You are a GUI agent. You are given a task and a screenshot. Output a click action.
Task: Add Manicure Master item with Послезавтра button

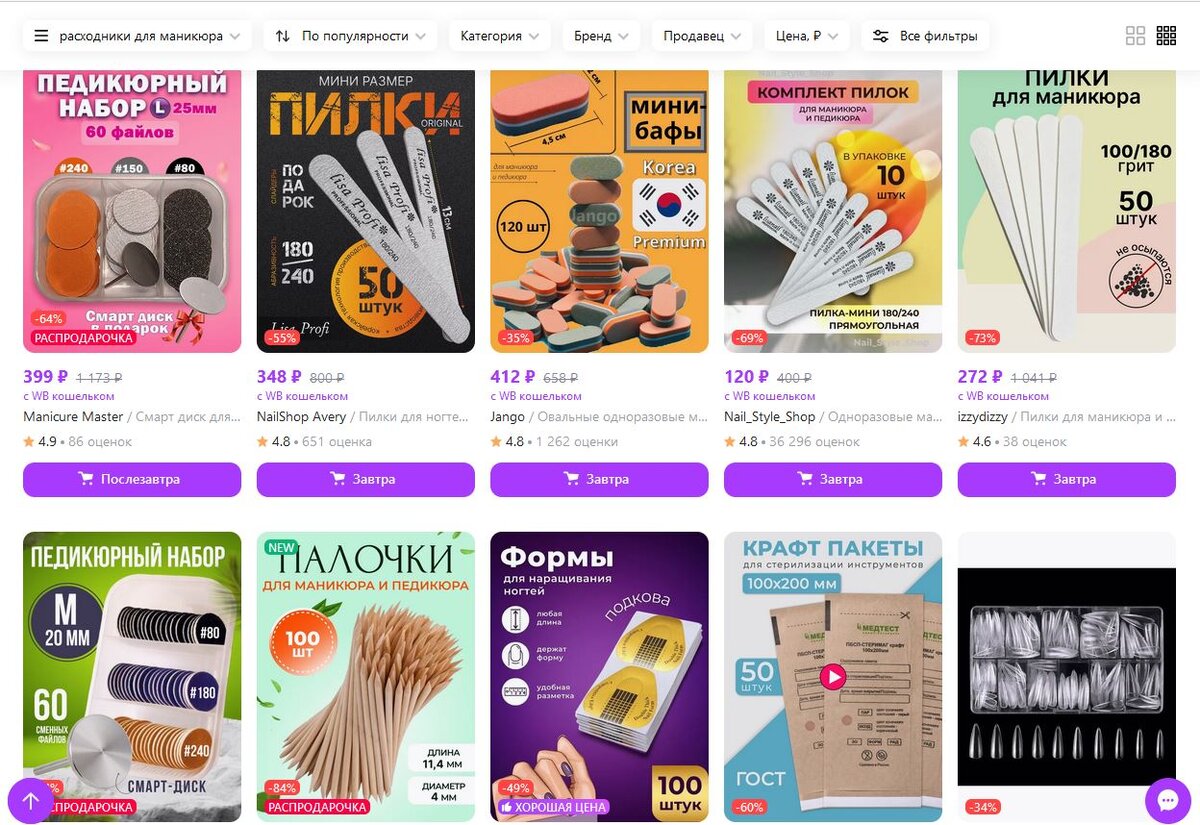[132, 479]
